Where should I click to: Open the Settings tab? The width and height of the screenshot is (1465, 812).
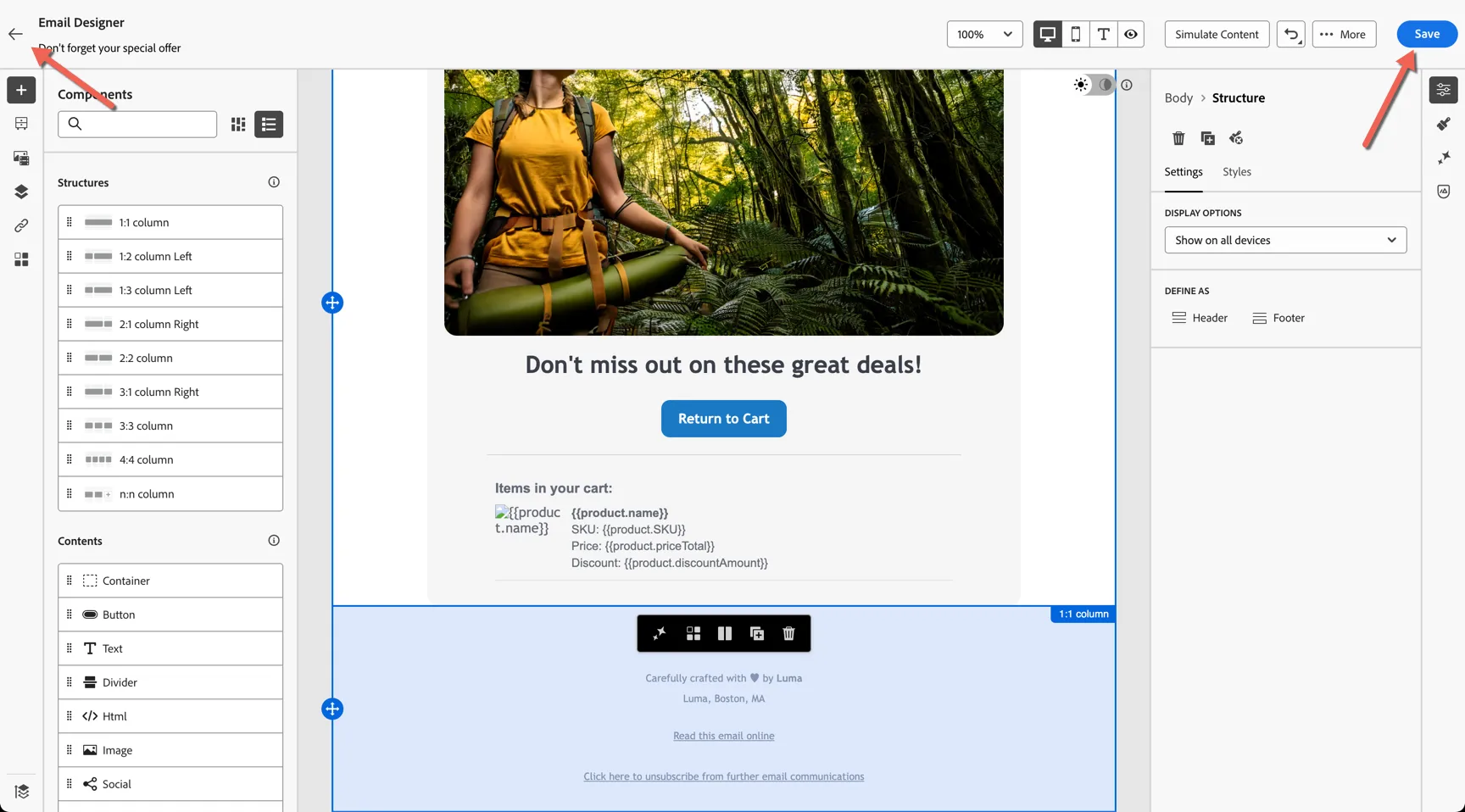click(1183, 172)
